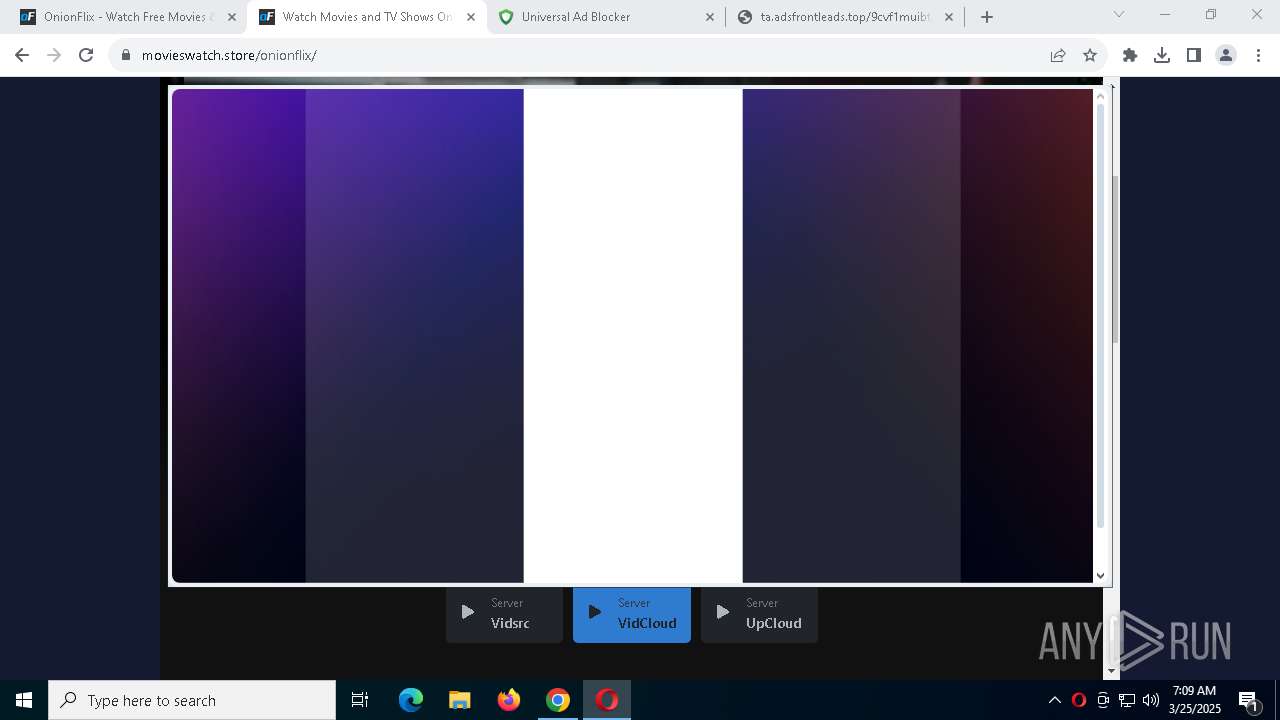This screenshot has width=1280, height=720.
Task: Open the Windows Start menu
Action: [24, 700]
